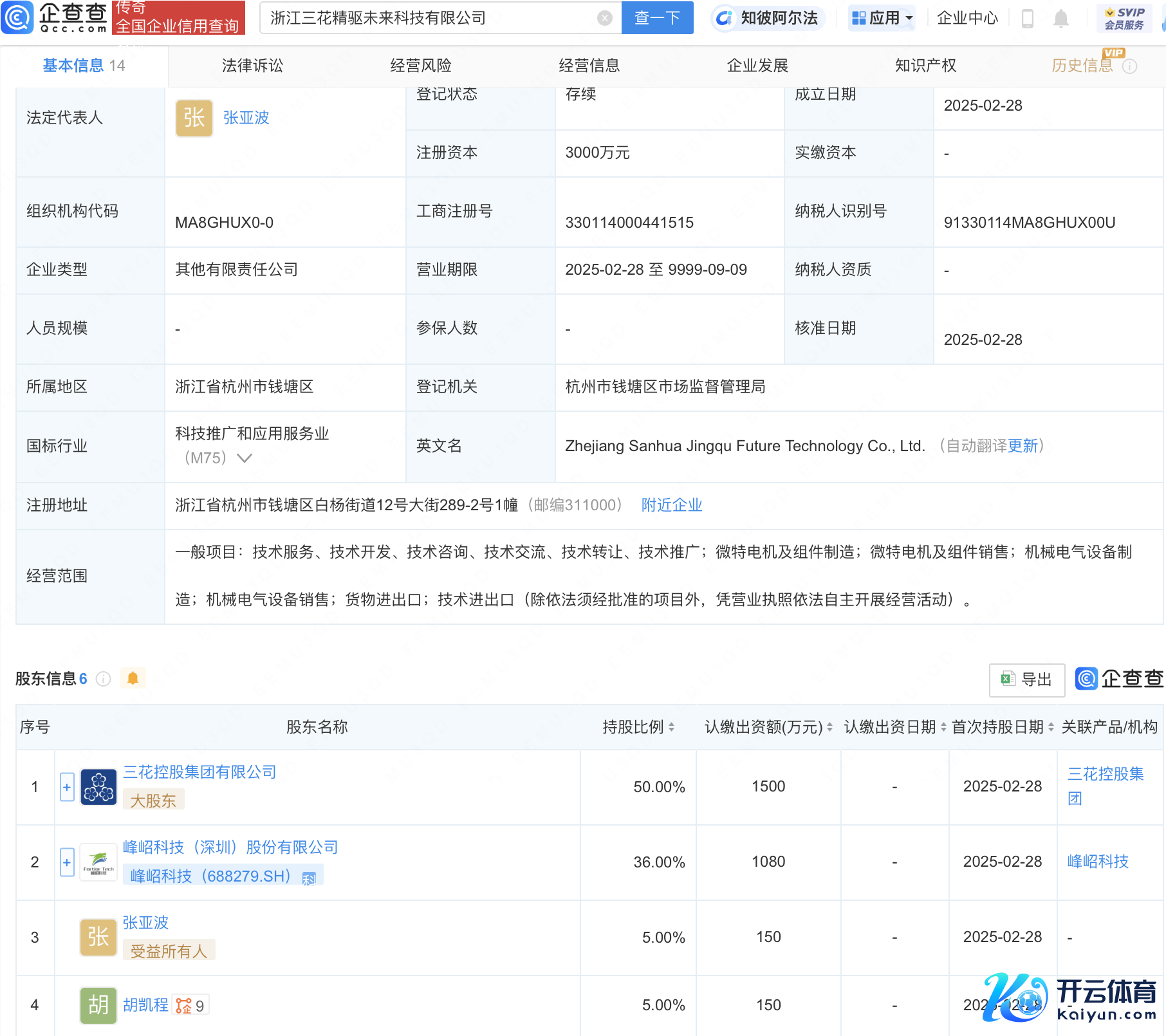Click the shareholder info tooltip icon
1166x1036 pixels.
[x=104, y=679]
